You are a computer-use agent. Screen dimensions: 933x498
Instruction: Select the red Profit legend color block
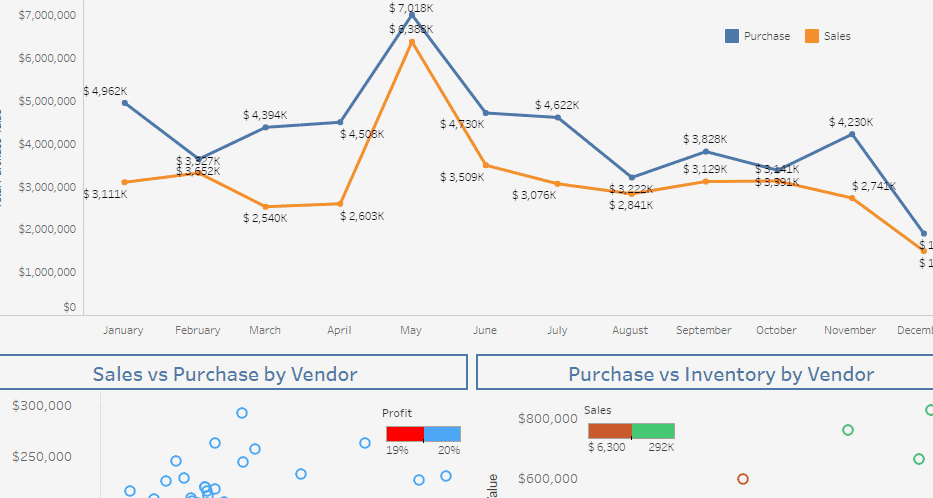pyautogui.click(x=405, y=434)
